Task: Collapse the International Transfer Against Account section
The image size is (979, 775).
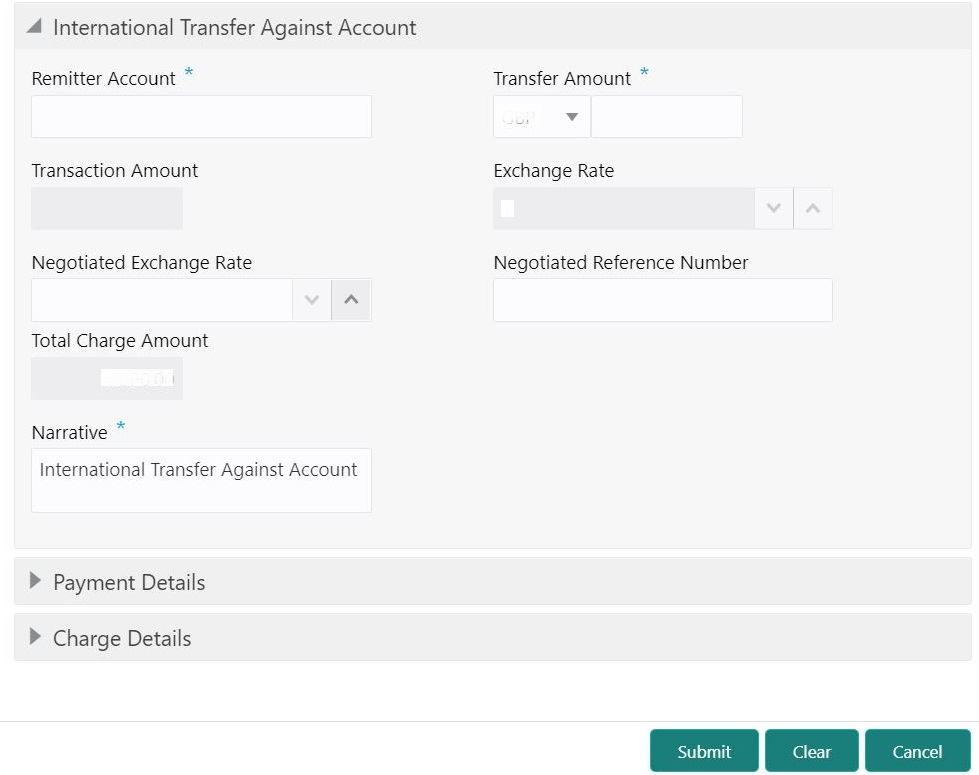Action: coord(34,26)
